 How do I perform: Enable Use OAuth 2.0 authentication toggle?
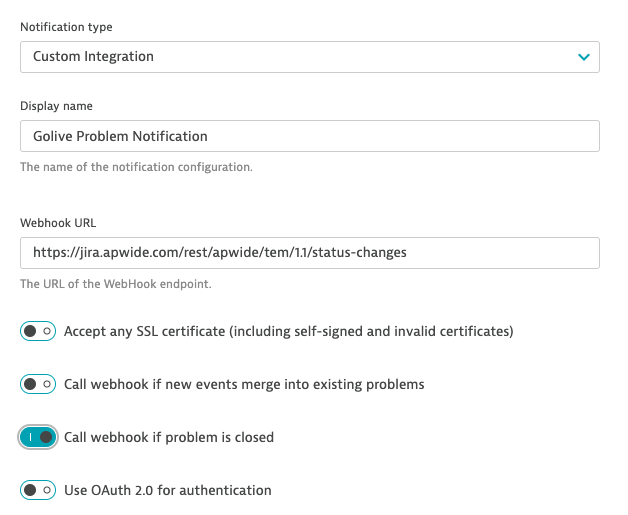38,490
